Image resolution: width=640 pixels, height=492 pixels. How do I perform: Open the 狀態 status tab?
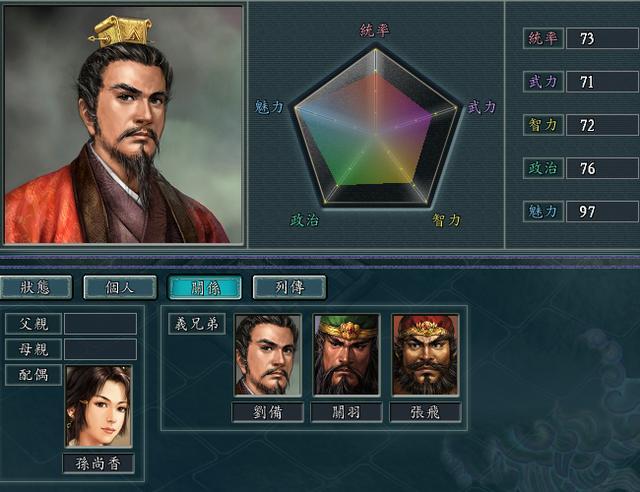coord(36,287)
